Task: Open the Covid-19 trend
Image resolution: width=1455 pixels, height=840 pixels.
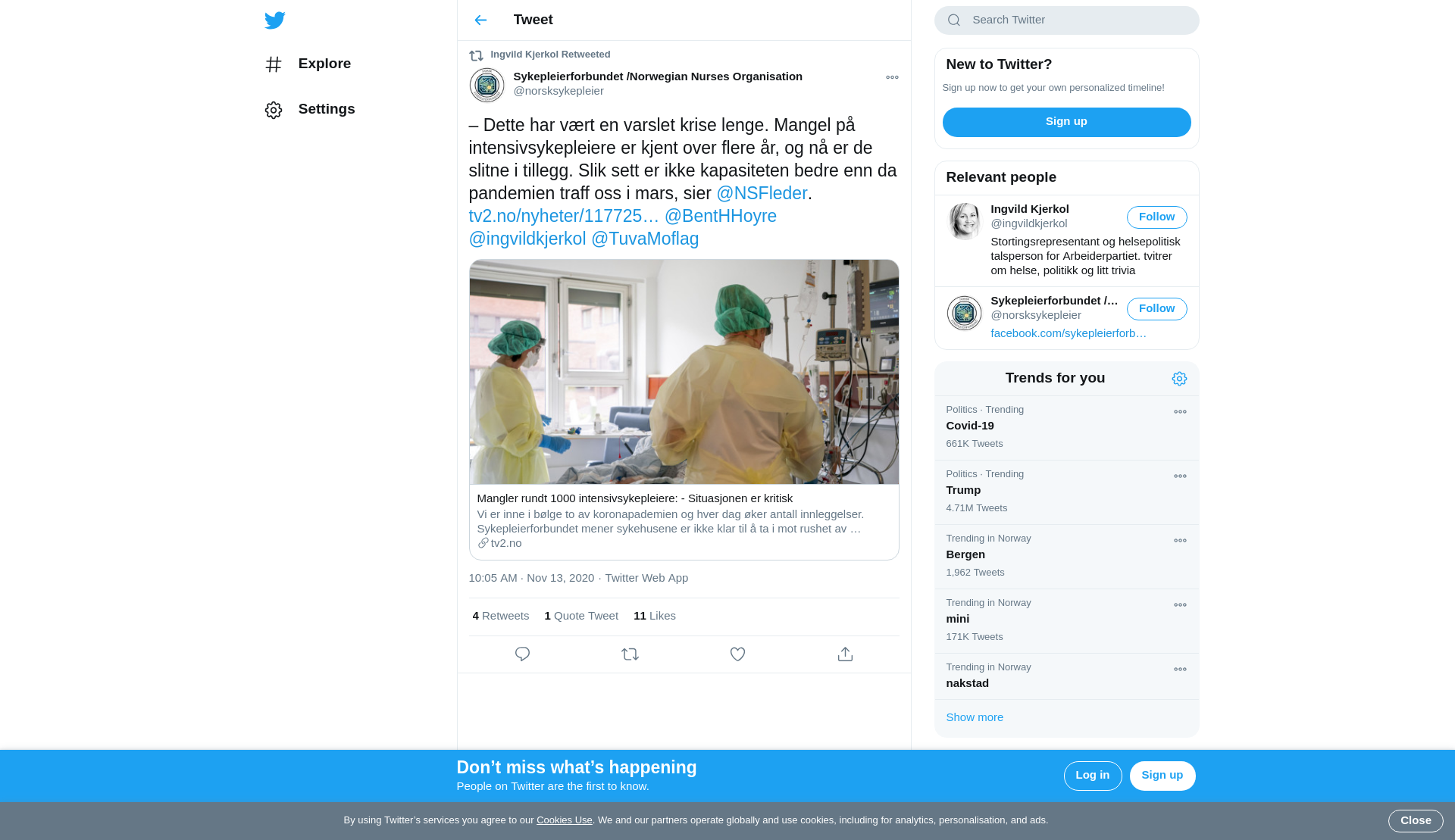Action: tap(1066, 428)
